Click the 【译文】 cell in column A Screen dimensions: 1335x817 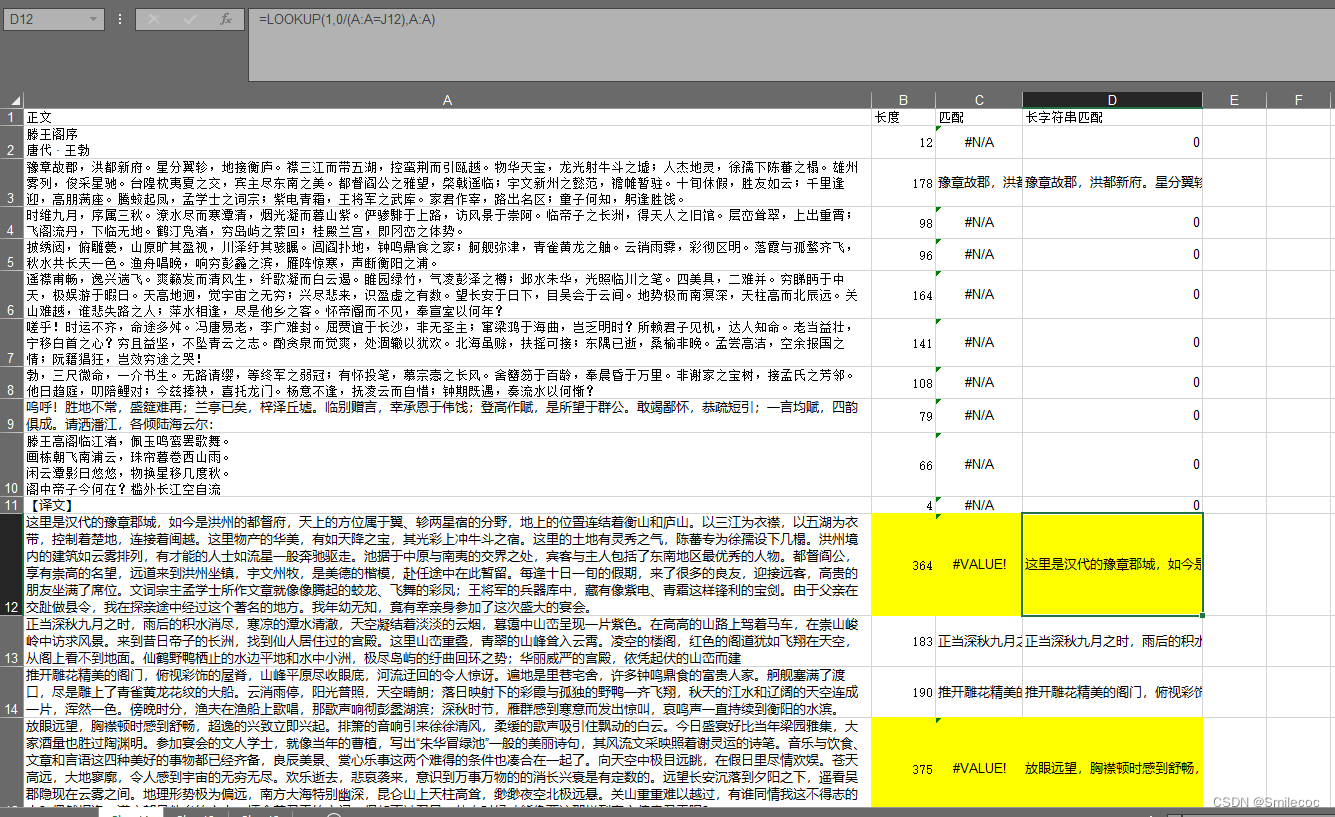[x=447, y=505]
